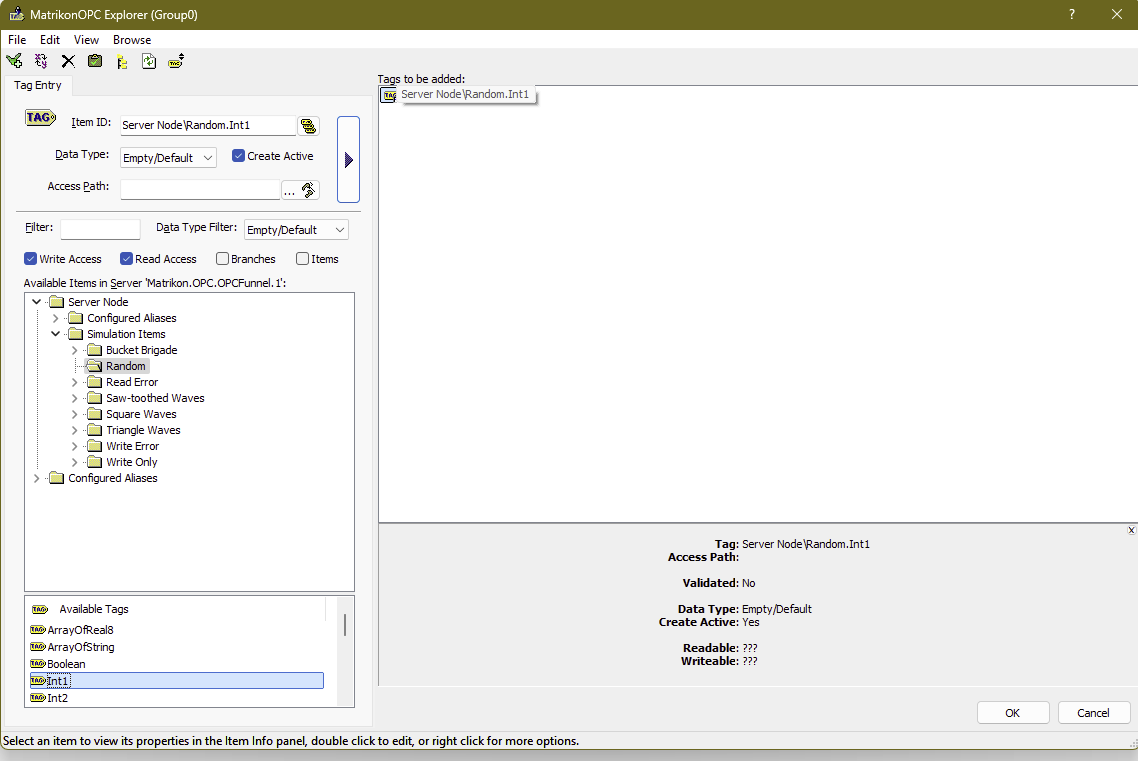Click the Help question mark in the title bar
Viewport: 1138px width, 761px height.
coord(1072,15)
